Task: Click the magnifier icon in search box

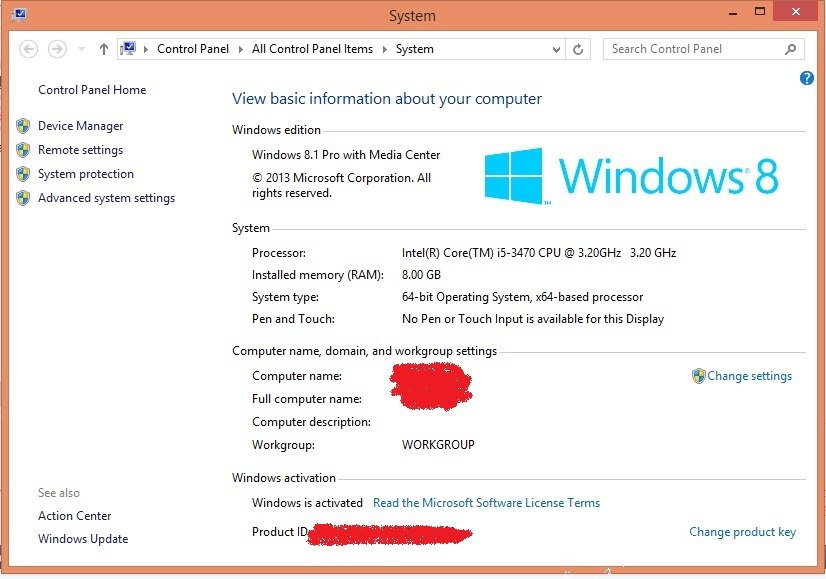Action: click(790, 49)
